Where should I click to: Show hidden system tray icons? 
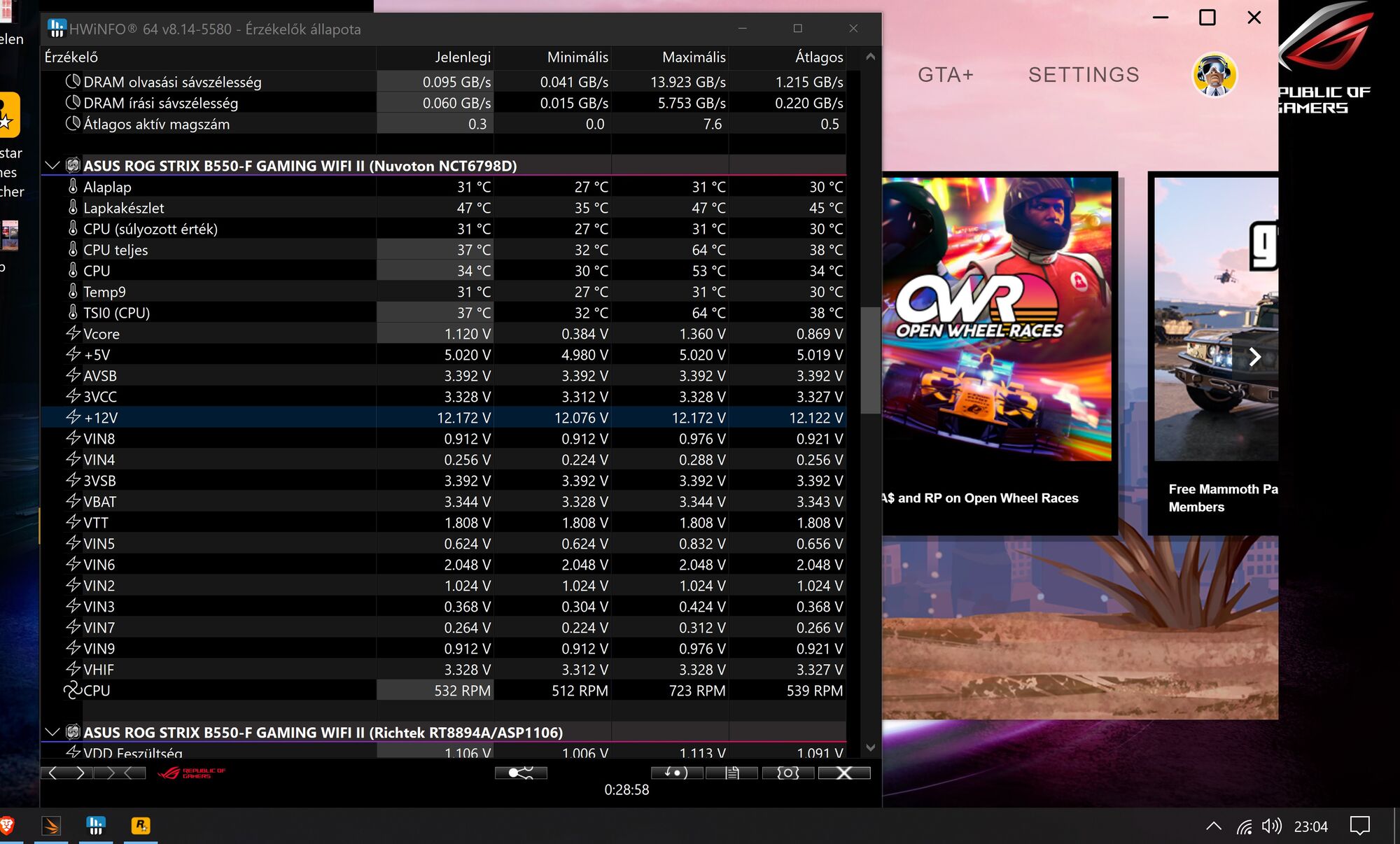(1214, 827)
